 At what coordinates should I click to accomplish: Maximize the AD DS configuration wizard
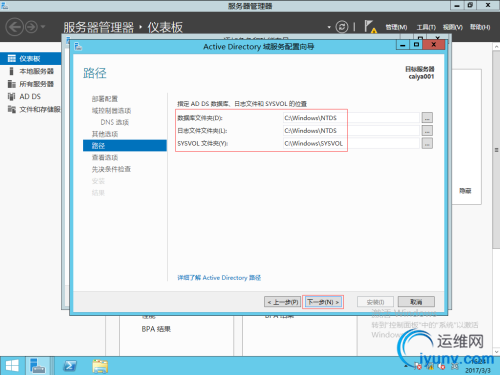(x=416, y=45)
